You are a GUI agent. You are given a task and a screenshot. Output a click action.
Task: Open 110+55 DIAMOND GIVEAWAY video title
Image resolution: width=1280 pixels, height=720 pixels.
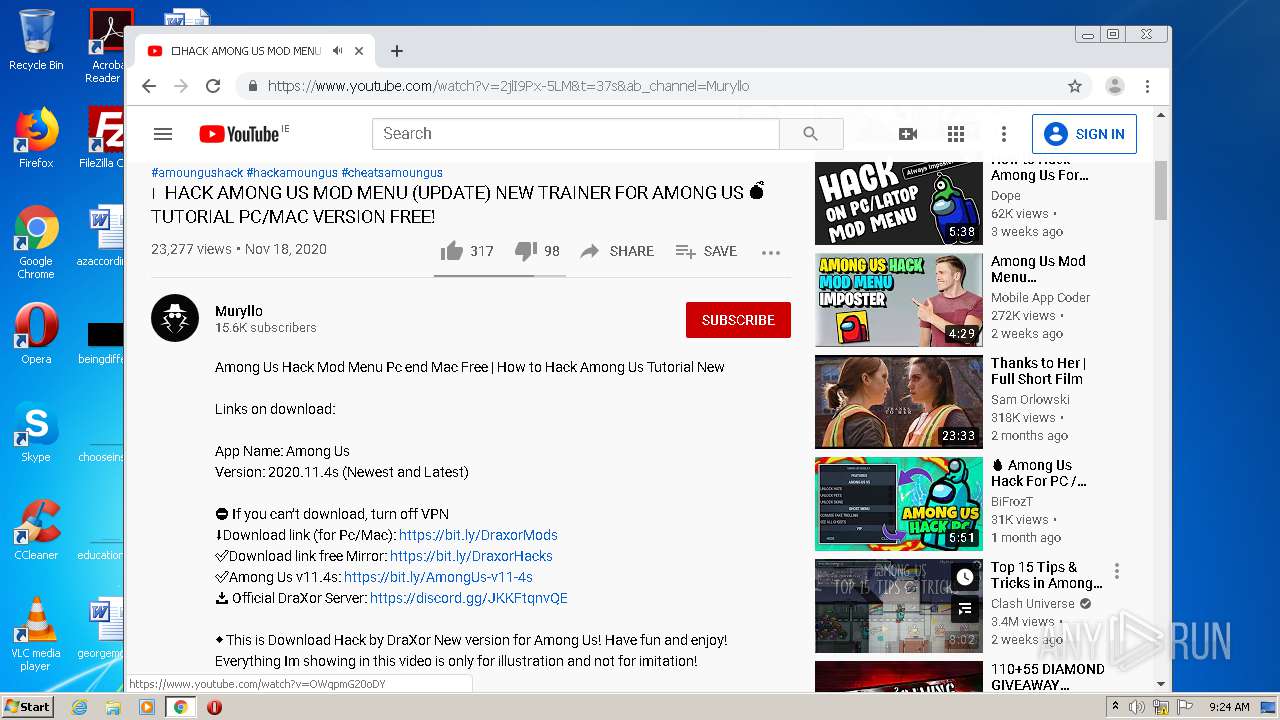point(1048,677)
